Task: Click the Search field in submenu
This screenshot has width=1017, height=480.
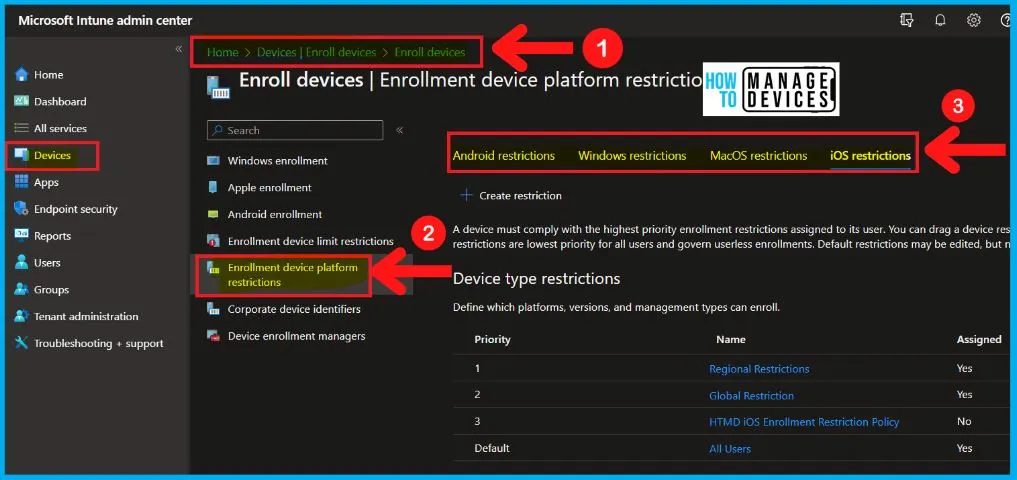Action: click(x=295, y=130)
